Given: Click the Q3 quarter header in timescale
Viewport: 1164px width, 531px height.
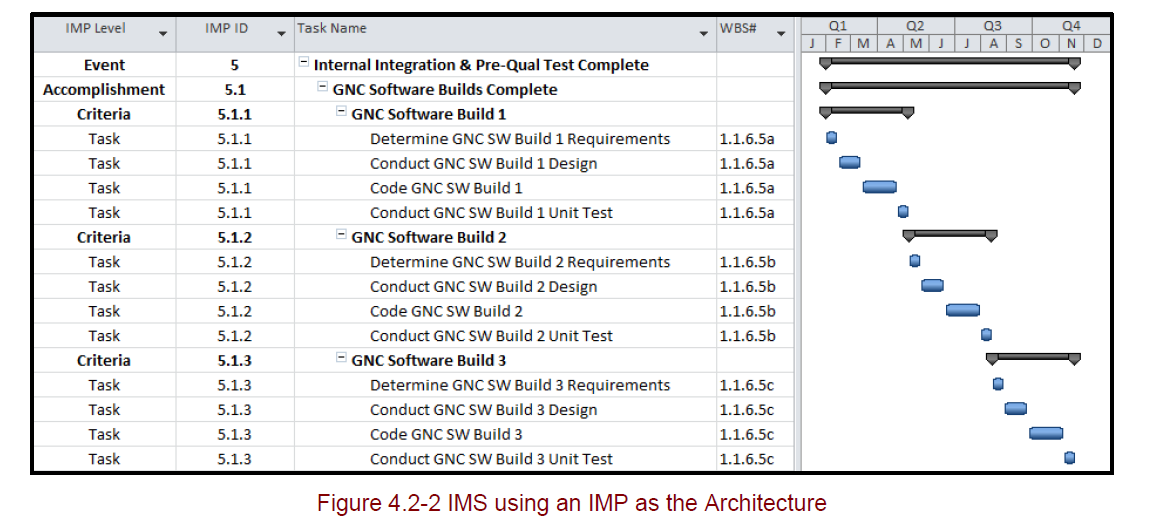Looking at the screenshot, I should point(993,25).
